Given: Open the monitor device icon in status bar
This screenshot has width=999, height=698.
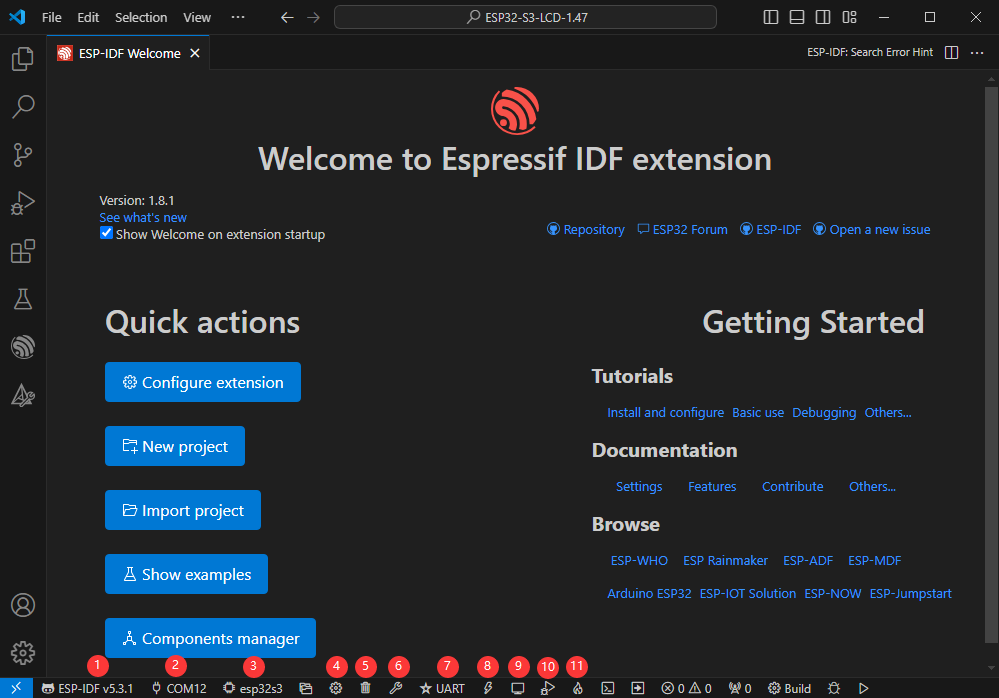Looking at the screenshot, I should (518, 688).
